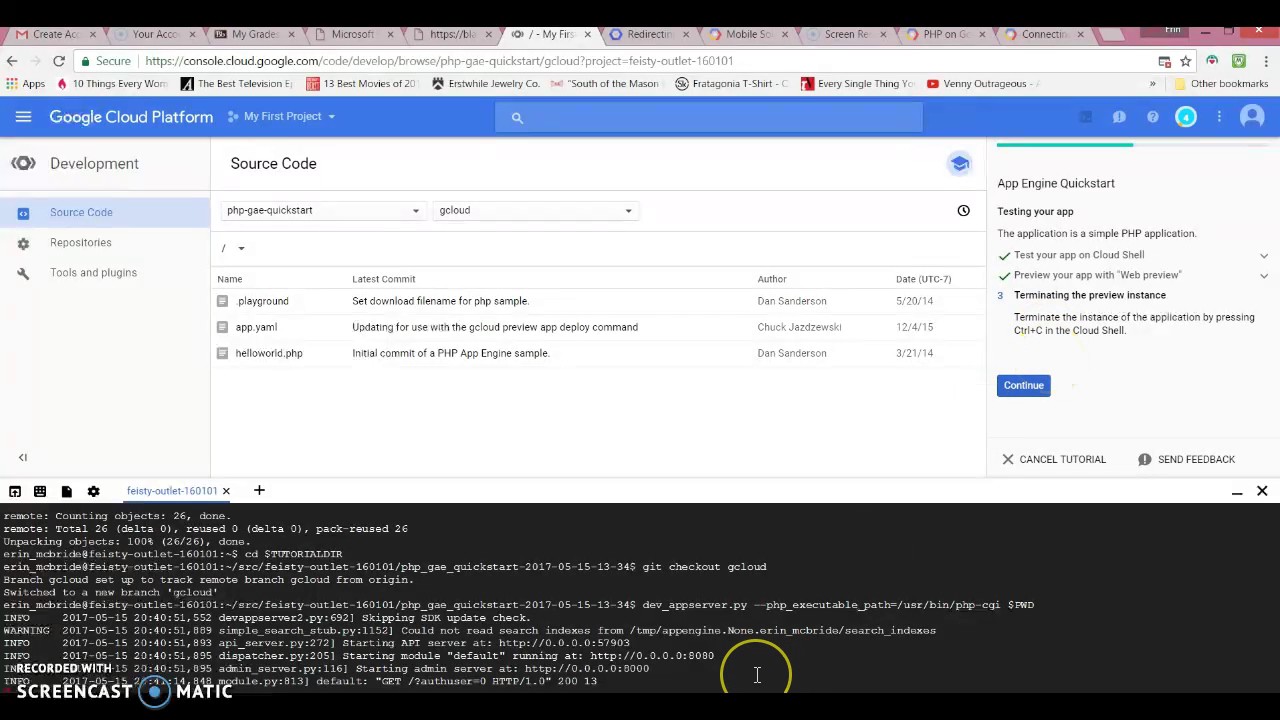This screenshot has width=1280, height=720.
Task: Open the Other bookmarks folder
Action: pyautogui.click(x=1221, y=84)
